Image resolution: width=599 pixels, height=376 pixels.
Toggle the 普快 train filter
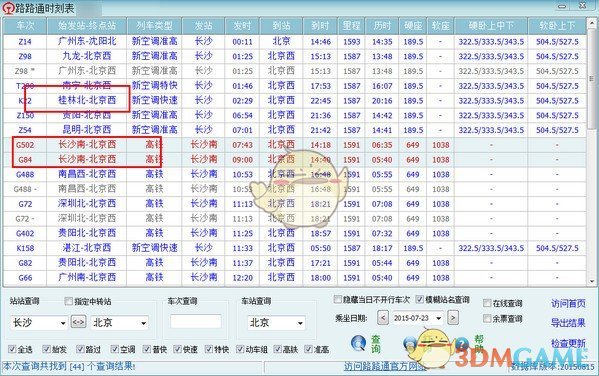point(147,349)
